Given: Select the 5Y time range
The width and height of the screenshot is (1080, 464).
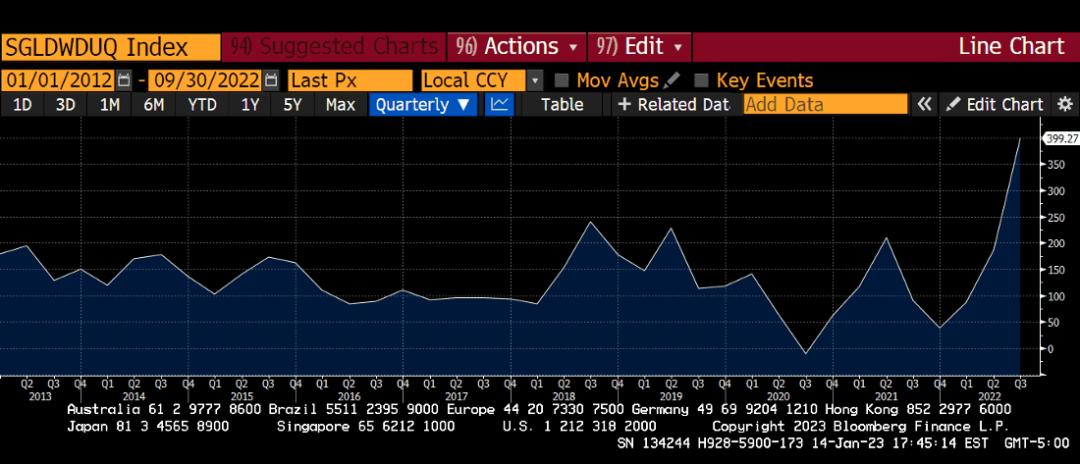Looking at the screenshot, I should [292, 104].
